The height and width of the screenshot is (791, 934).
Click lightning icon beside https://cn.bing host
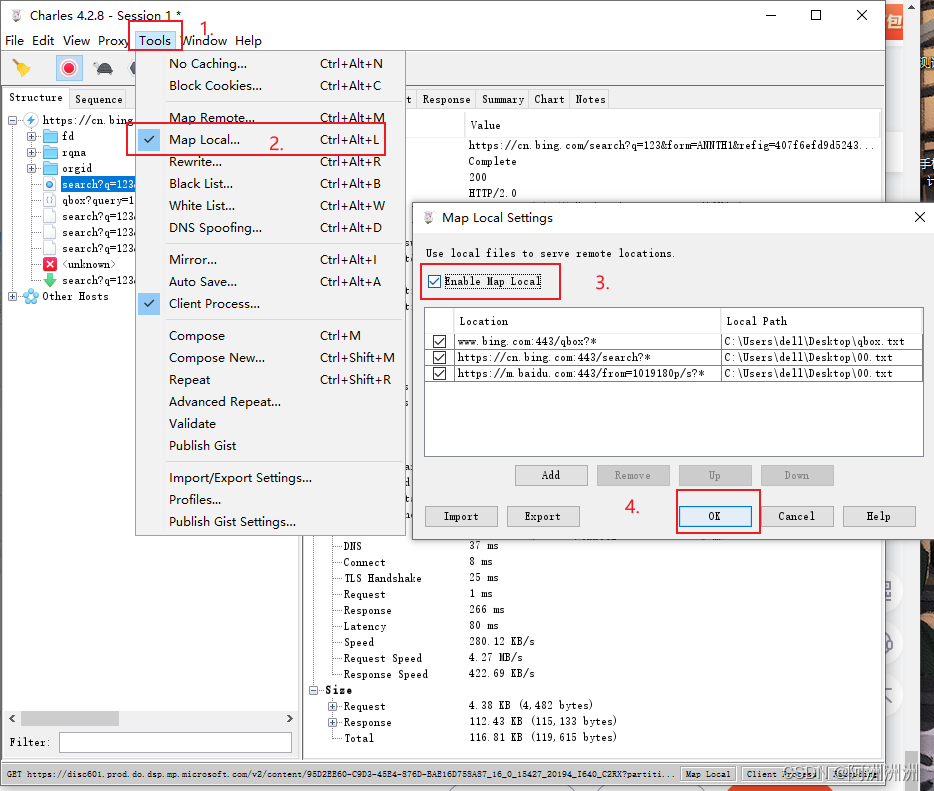(31, 120)
